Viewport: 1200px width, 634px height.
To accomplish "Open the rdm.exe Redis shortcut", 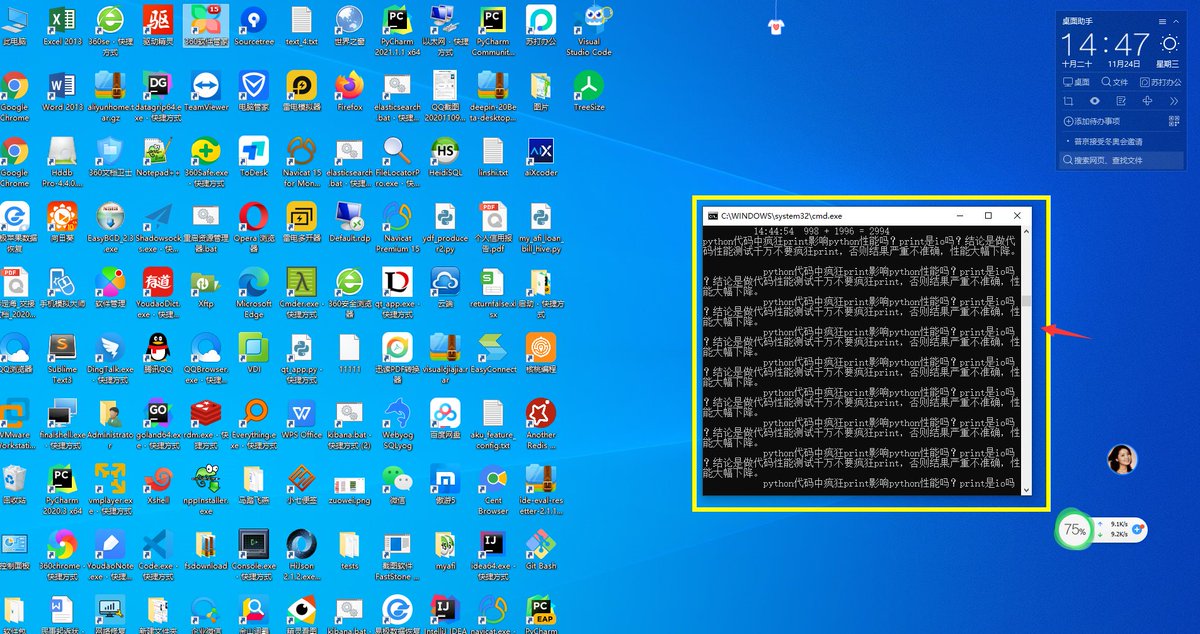I will tap(206, 423).
